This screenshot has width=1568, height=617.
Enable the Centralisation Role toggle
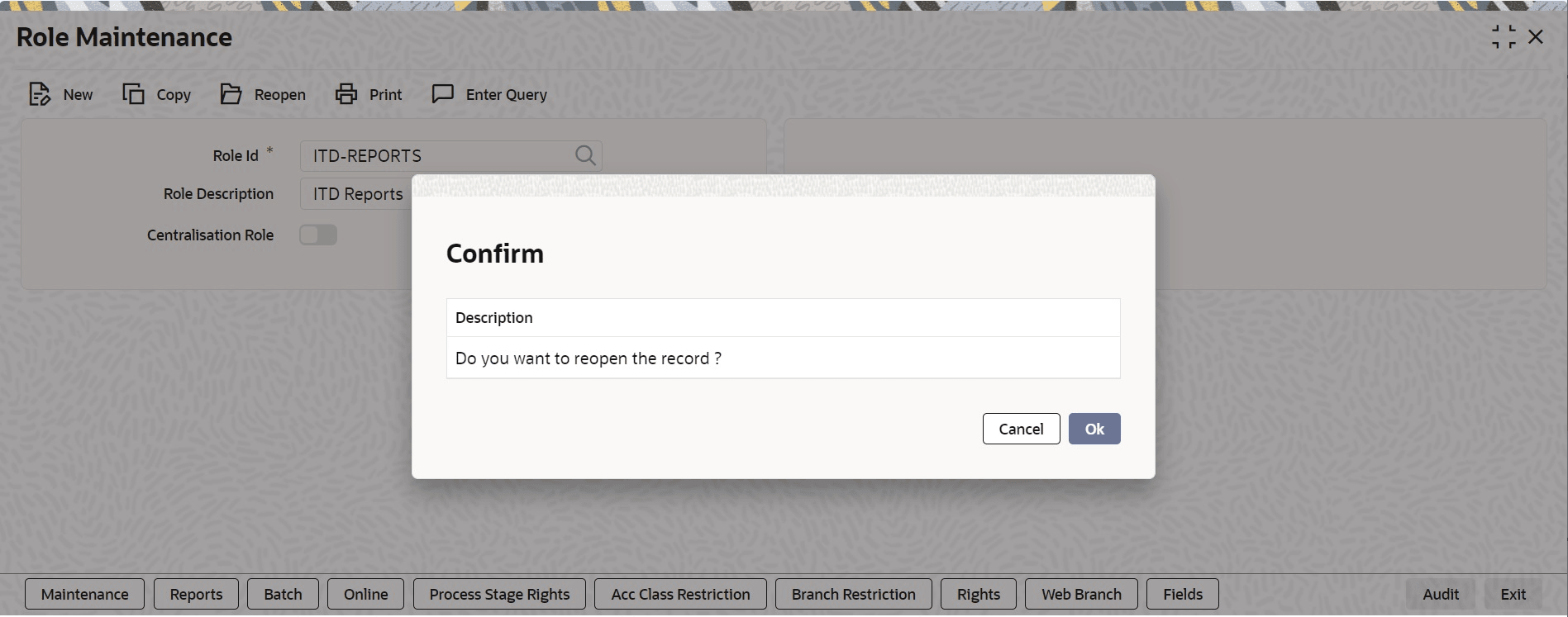click(x=317, y=235)
